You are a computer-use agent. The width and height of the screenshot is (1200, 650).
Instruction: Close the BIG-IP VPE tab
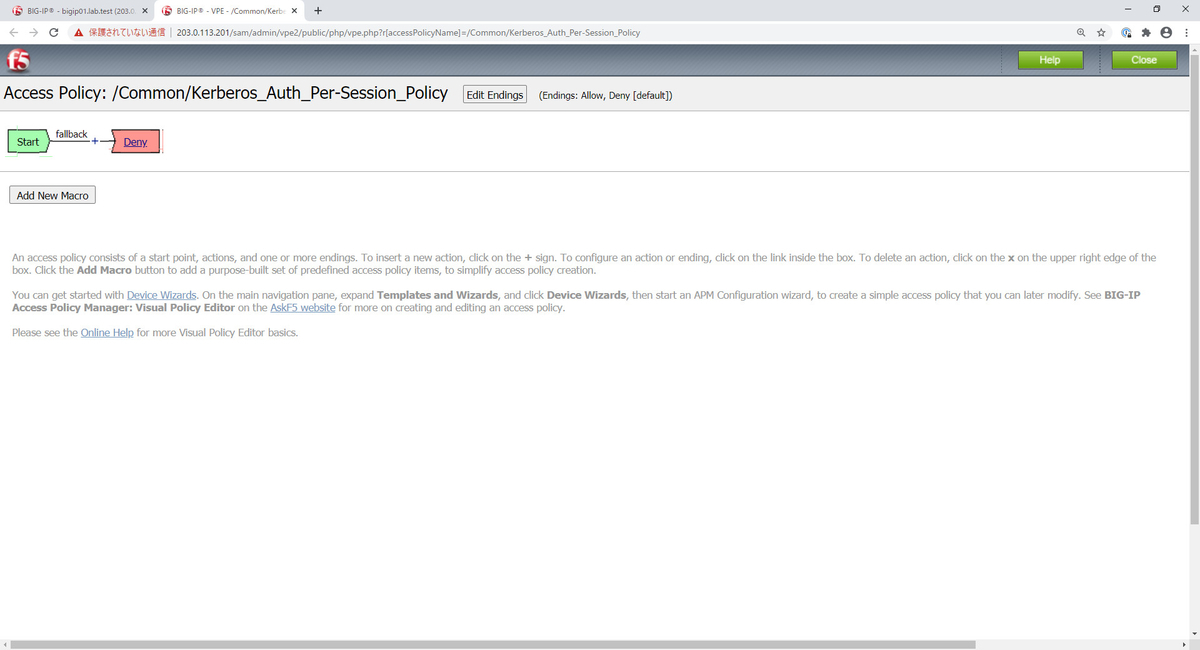pos(294,11)
